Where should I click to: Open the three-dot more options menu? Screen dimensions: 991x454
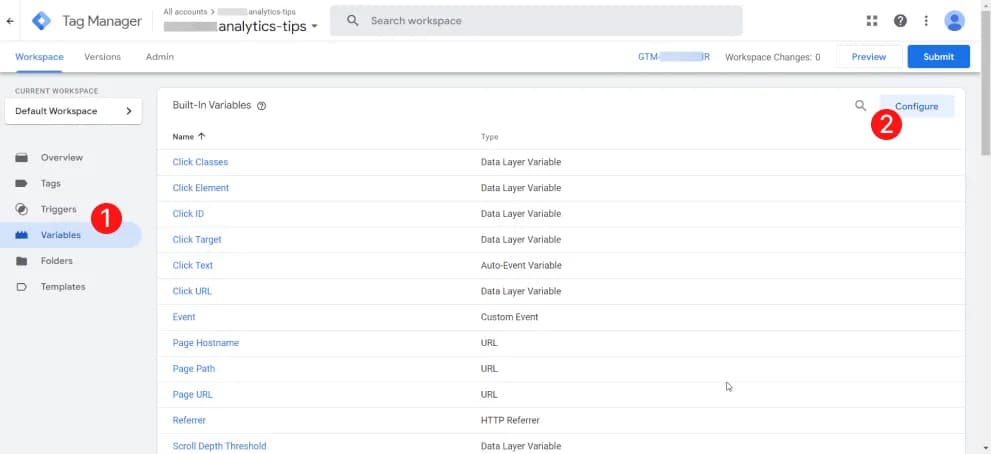(927, 21)
